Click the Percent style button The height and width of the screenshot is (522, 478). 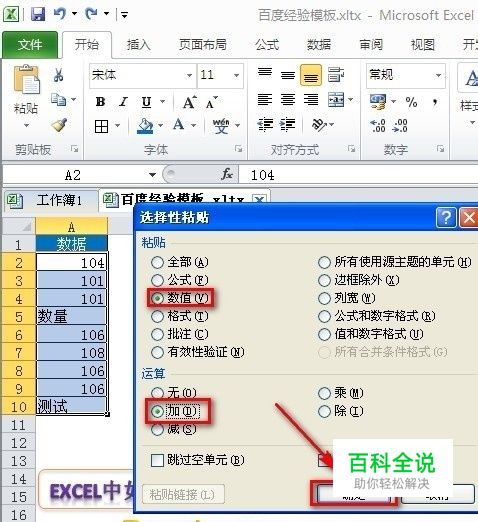[411, 102]
